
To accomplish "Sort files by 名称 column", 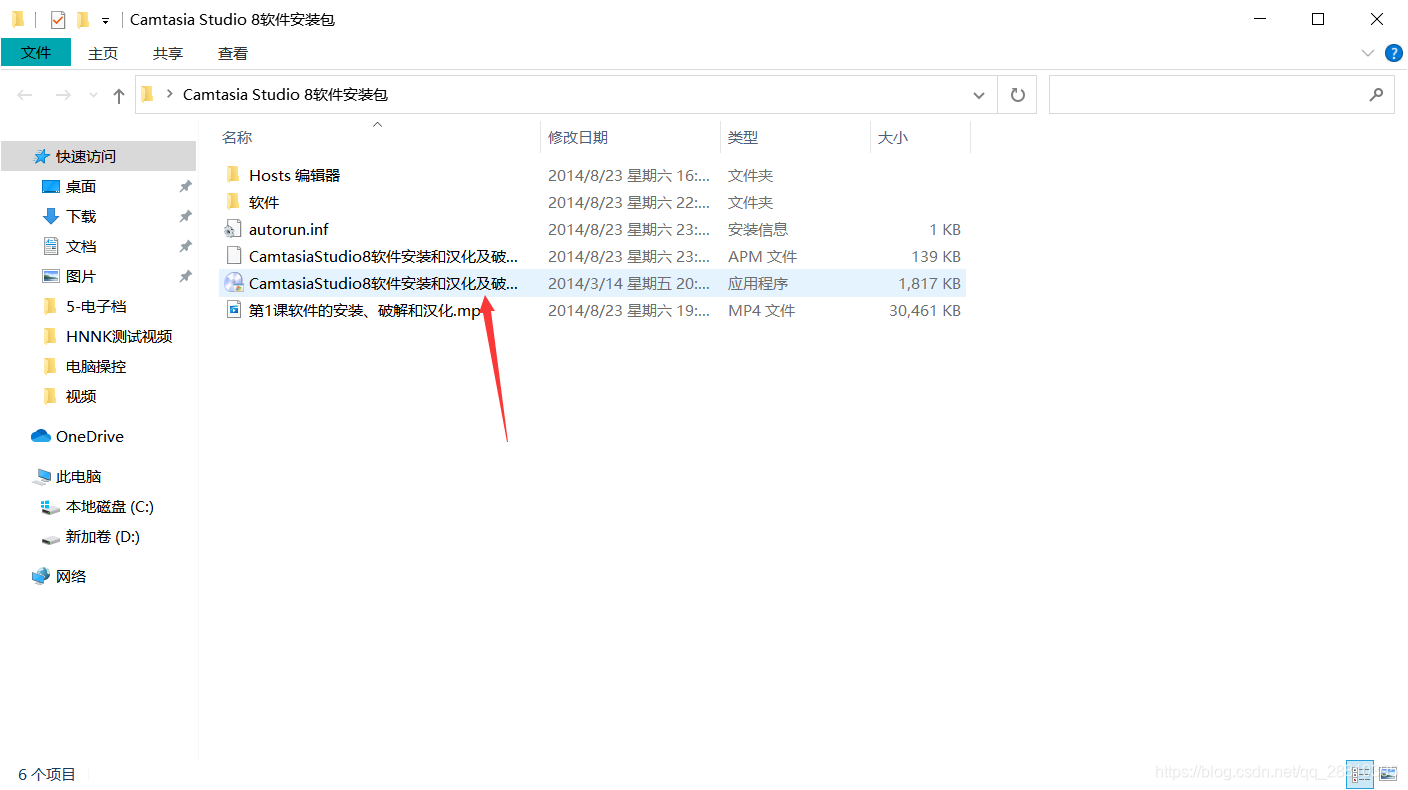I will (x=237, y=137).
